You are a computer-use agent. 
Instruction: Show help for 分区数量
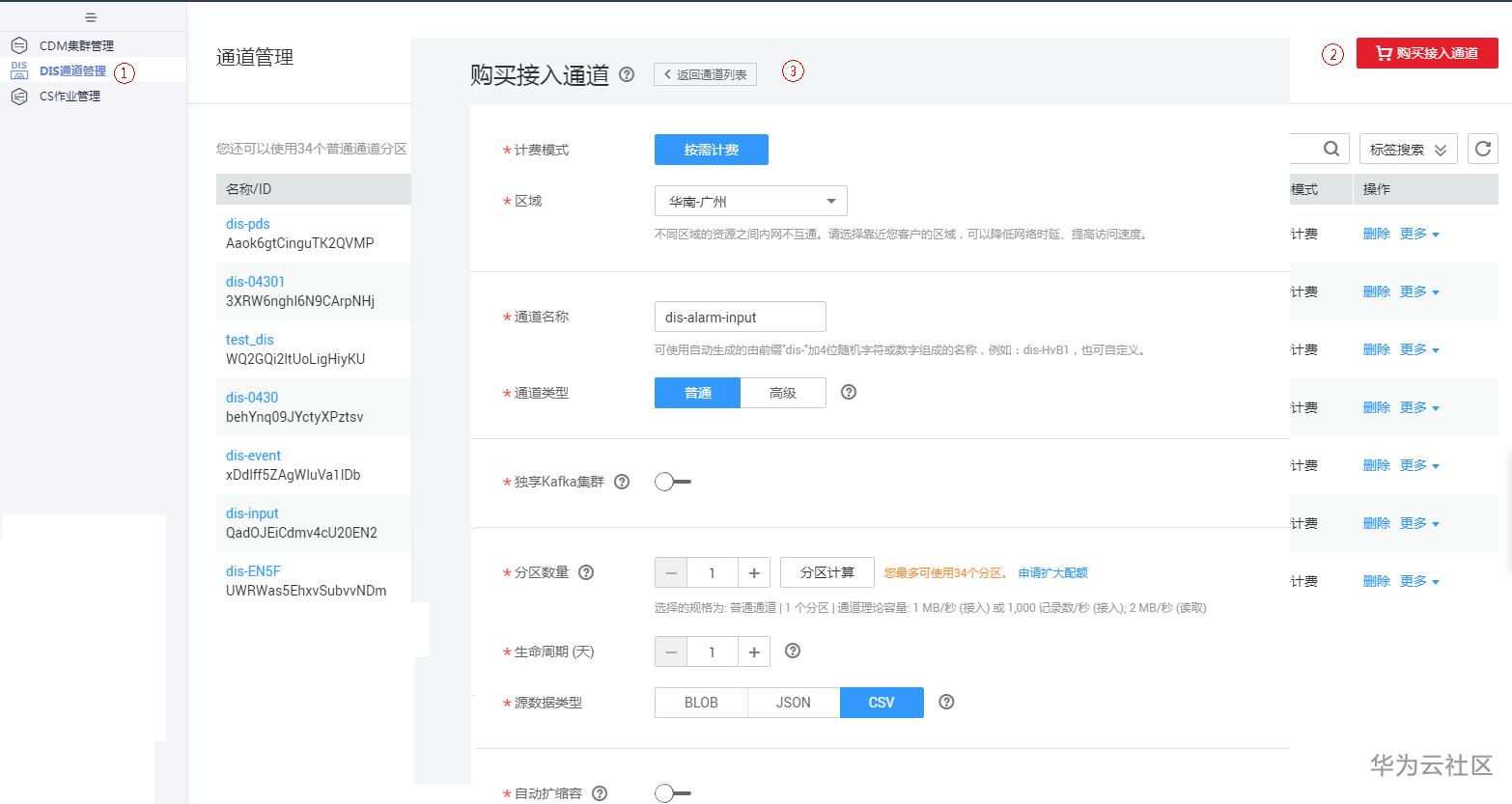click(586, 572)
